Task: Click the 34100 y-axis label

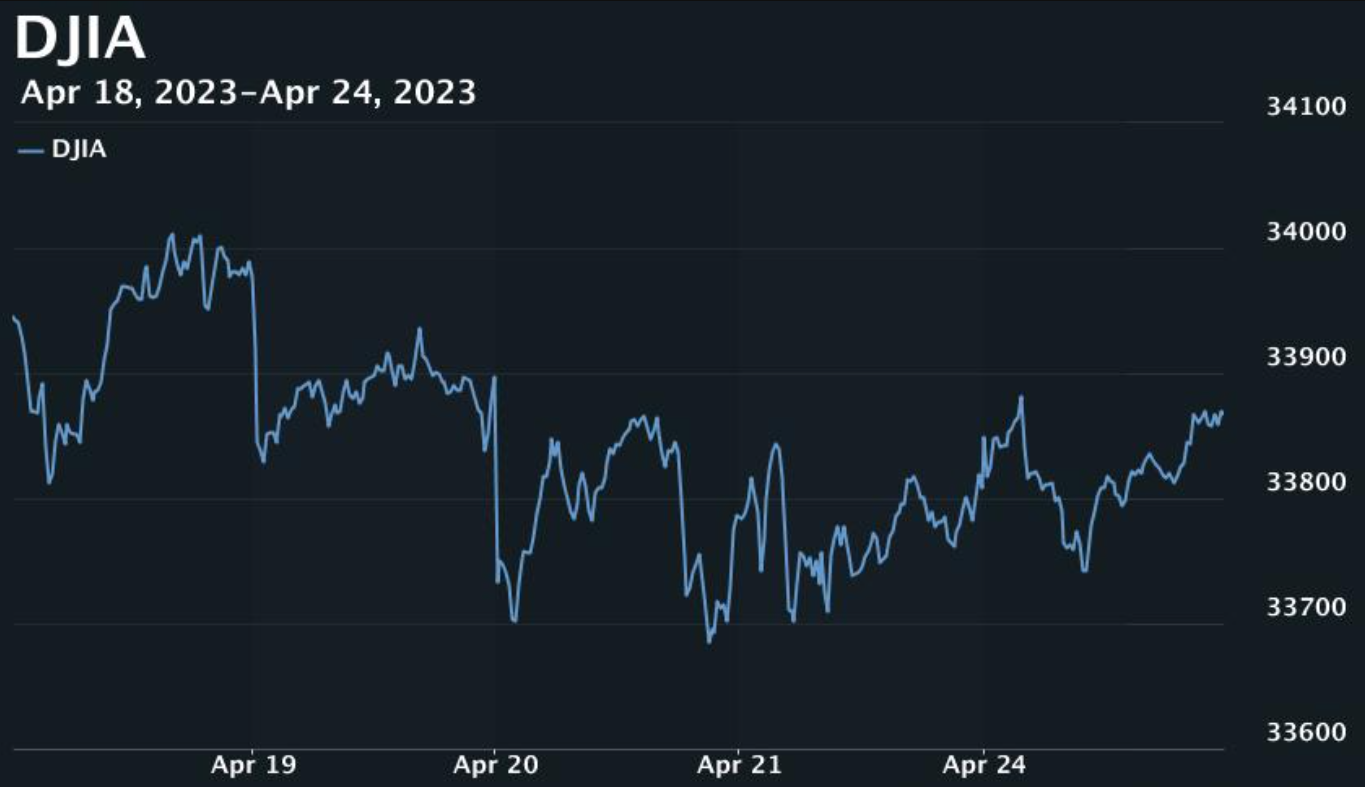Action: (1306, 106)
